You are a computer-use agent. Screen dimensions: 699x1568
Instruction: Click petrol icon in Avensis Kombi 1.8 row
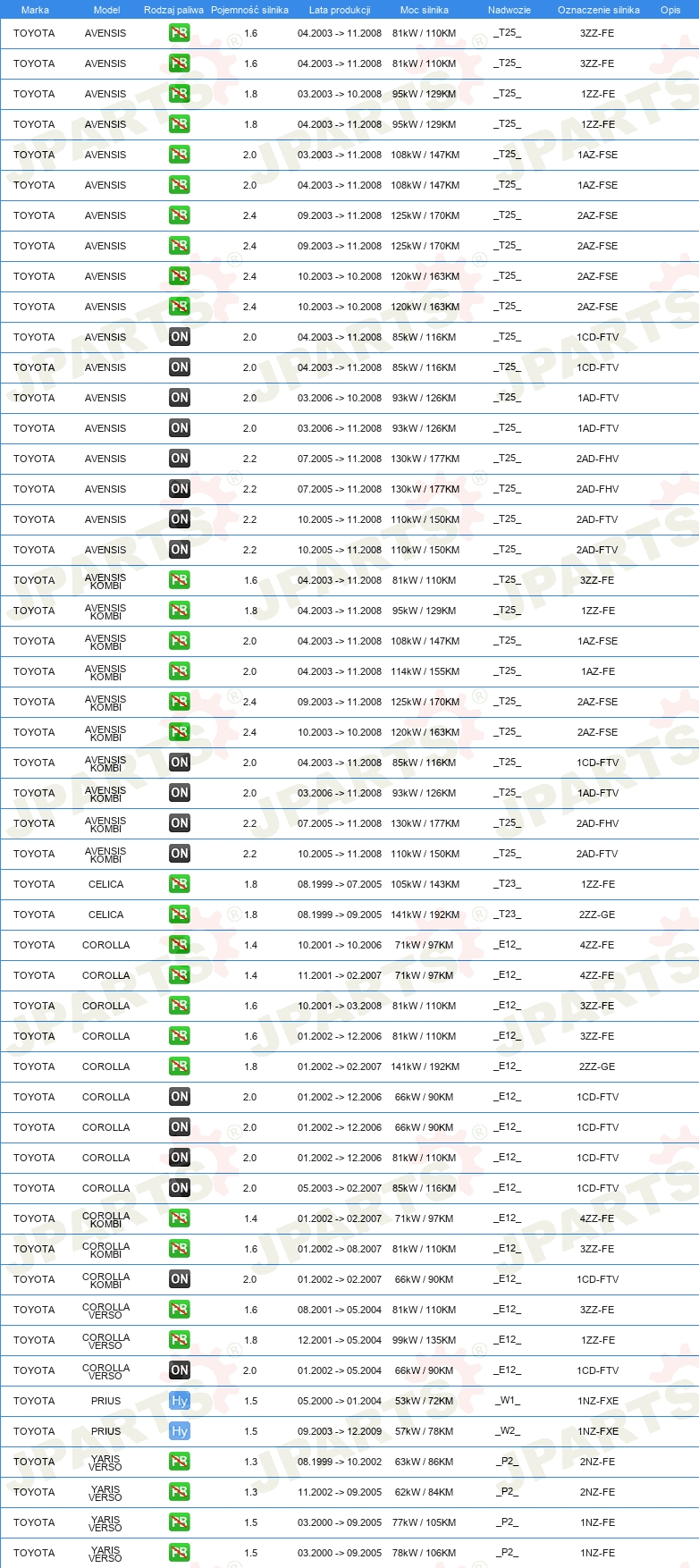point(179,611)
